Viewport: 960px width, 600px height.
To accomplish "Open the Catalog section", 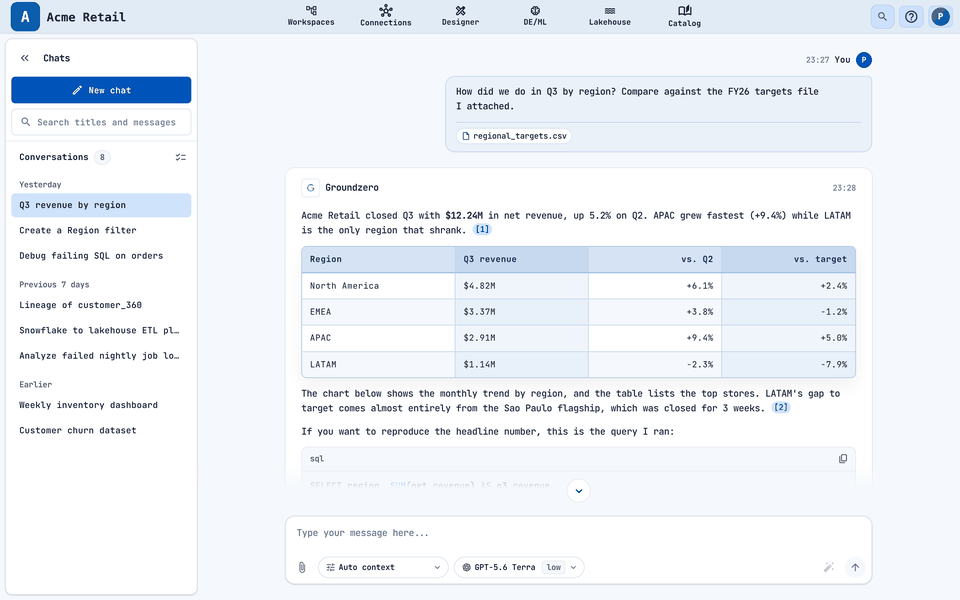I will pyautogui.click(x=684, y=17).
